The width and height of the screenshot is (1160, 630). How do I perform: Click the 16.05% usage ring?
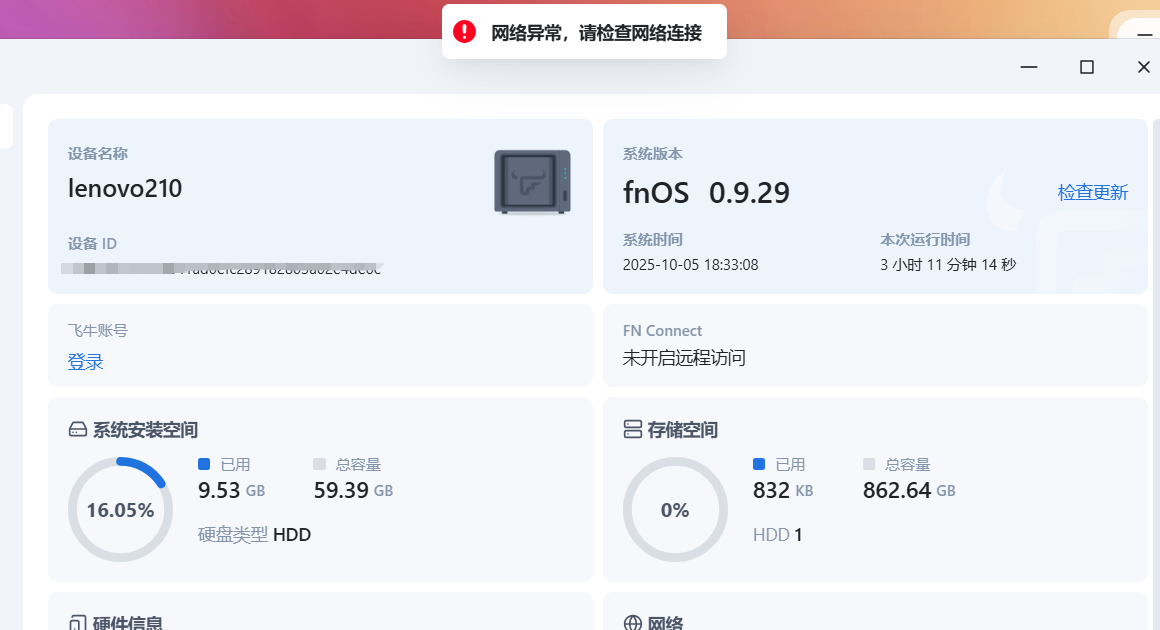click(121, 509)
